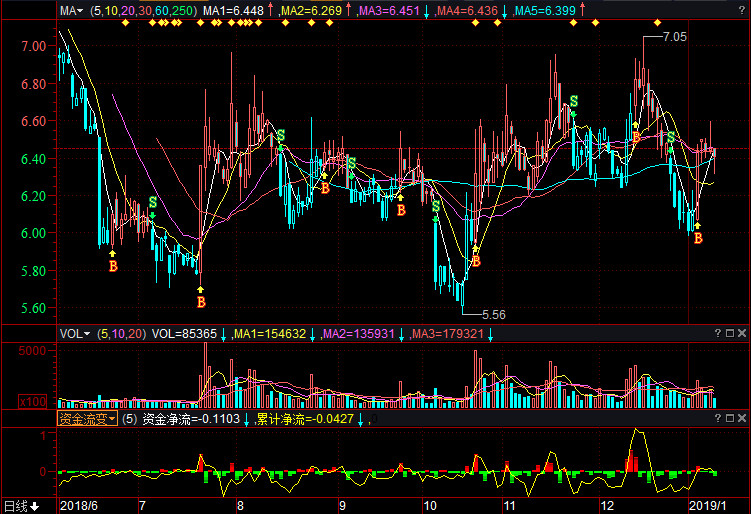This screenshot has width=751, height=514.
Task: Click the S sell signal in November
Action: (x=574, y=101)
